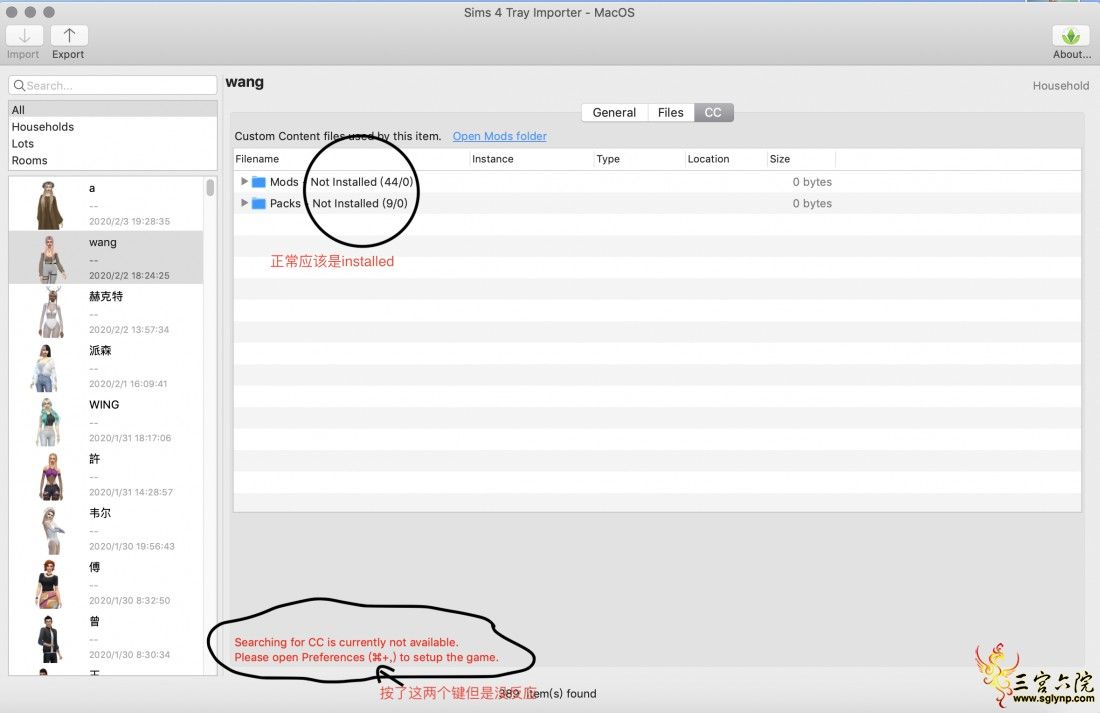This screenshot has width=1100, height=713.
Task: Select the 韦尔 household thumbnail
Action: click(x=51, y=530)
